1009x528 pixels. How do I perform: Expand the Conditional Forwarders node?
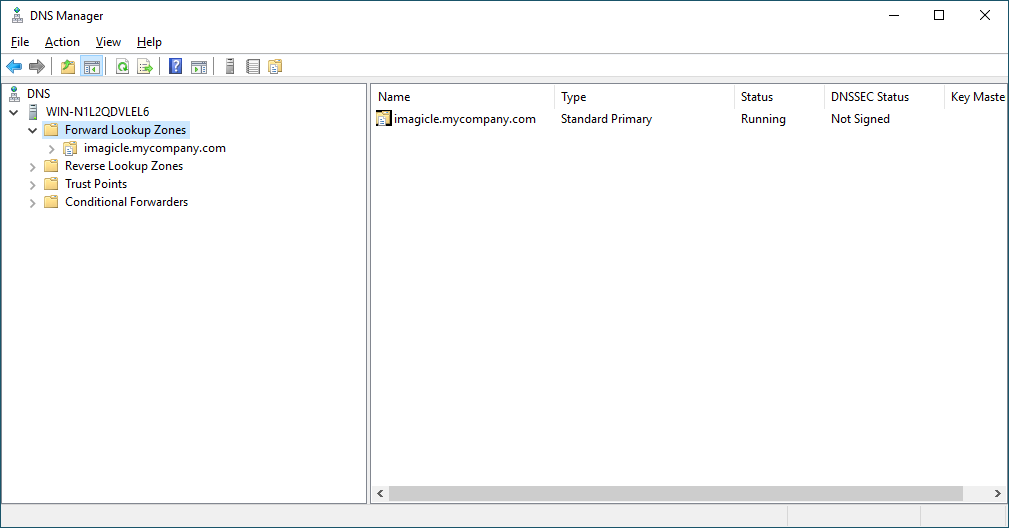(33, 202)
